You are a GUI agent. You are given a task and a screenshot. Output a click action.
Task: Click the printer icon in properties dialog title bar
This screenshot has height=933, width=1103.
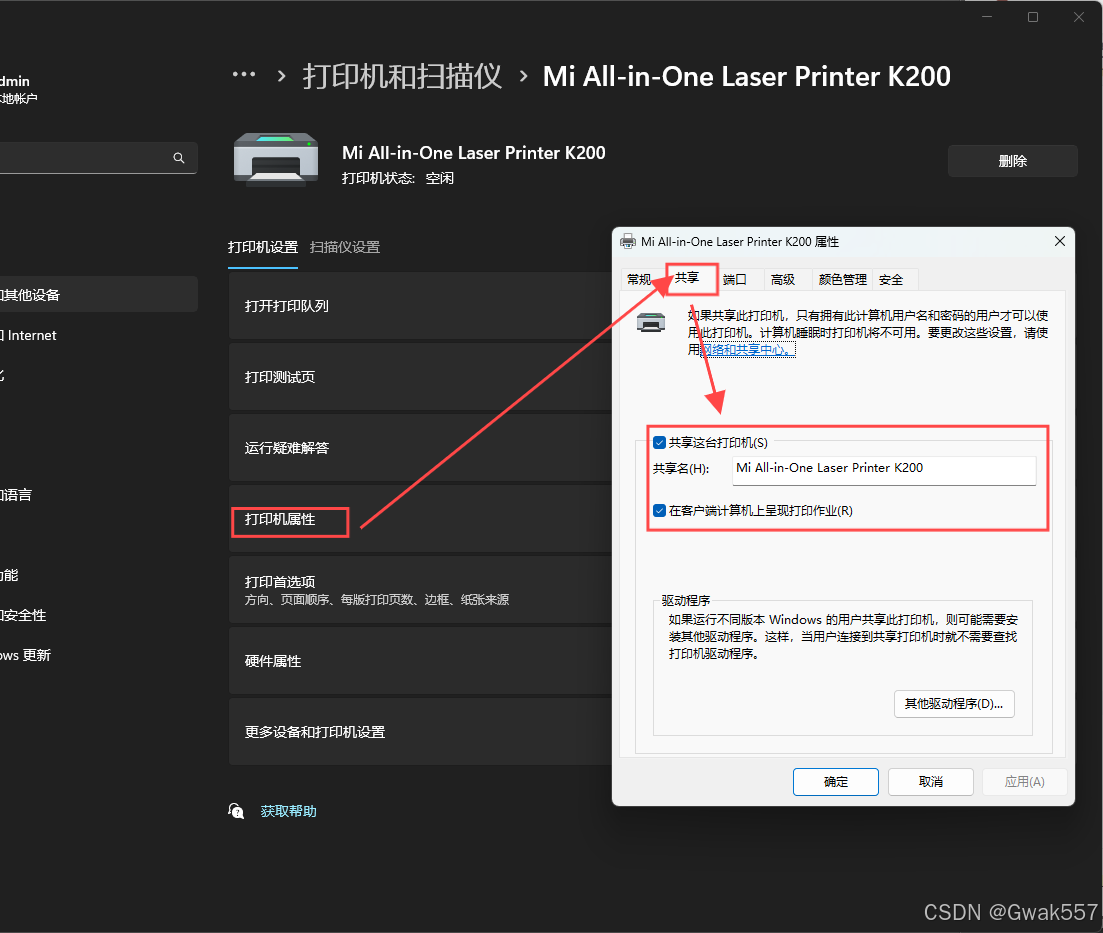tap(627, 242)
